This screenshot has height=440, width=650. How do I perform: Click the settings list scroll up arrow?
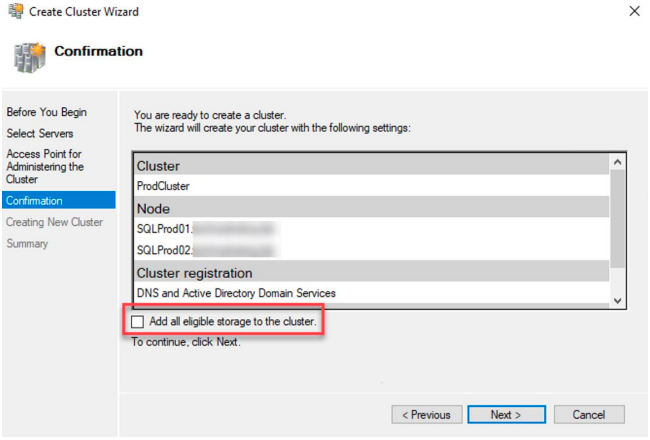(x=617, y=162)
